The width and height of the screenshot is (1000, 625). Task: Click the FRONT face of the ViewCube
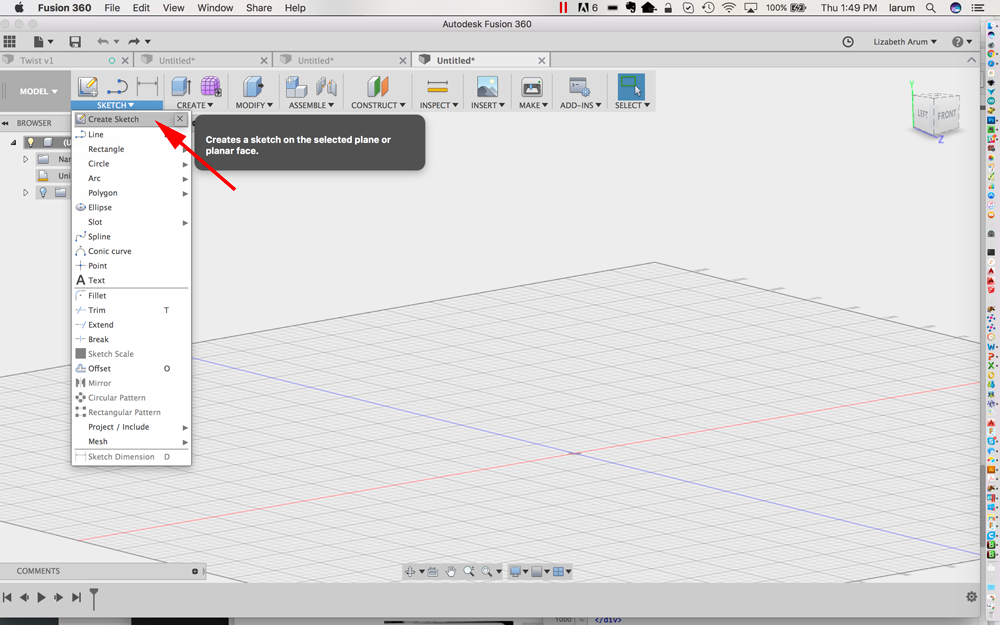tap(946, 115)
